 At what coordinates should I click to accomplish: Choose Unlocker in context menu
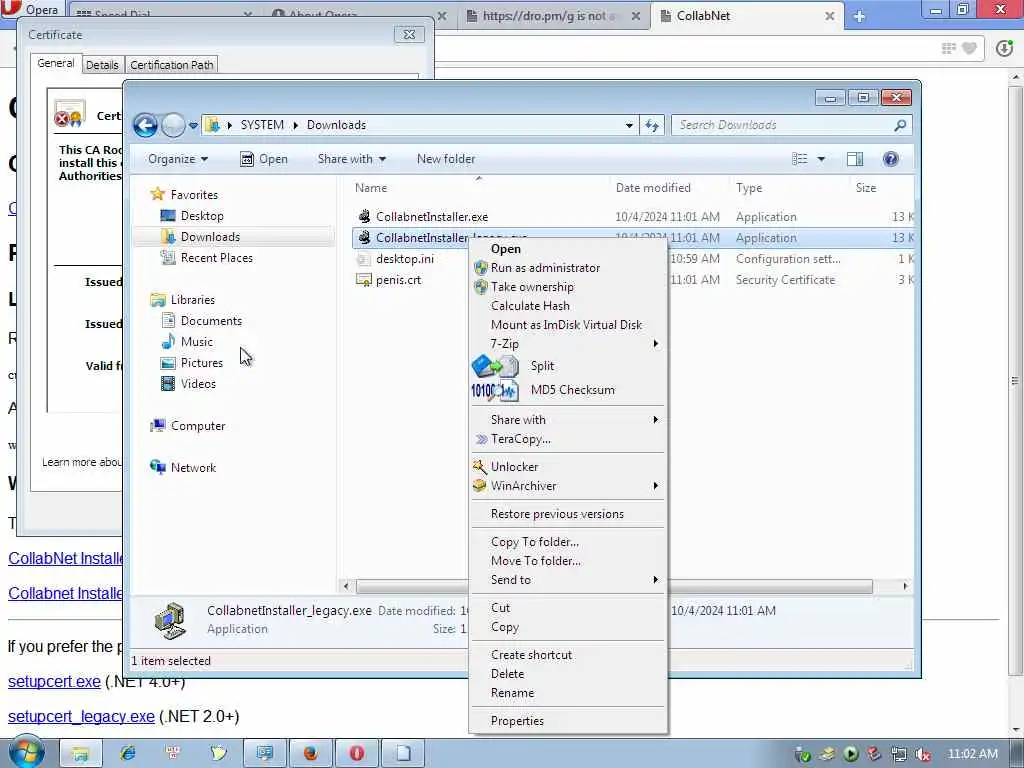coord(568,467)
